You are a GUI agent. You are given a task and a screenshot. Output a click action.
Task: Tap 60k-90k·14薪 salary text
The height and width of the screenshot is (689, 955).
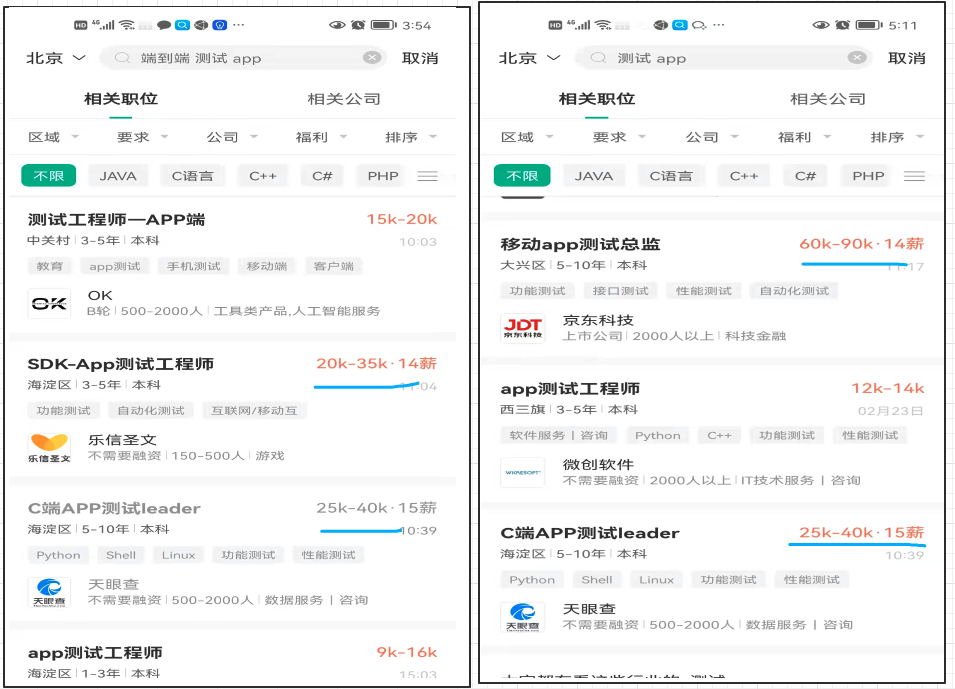point(862,244)
